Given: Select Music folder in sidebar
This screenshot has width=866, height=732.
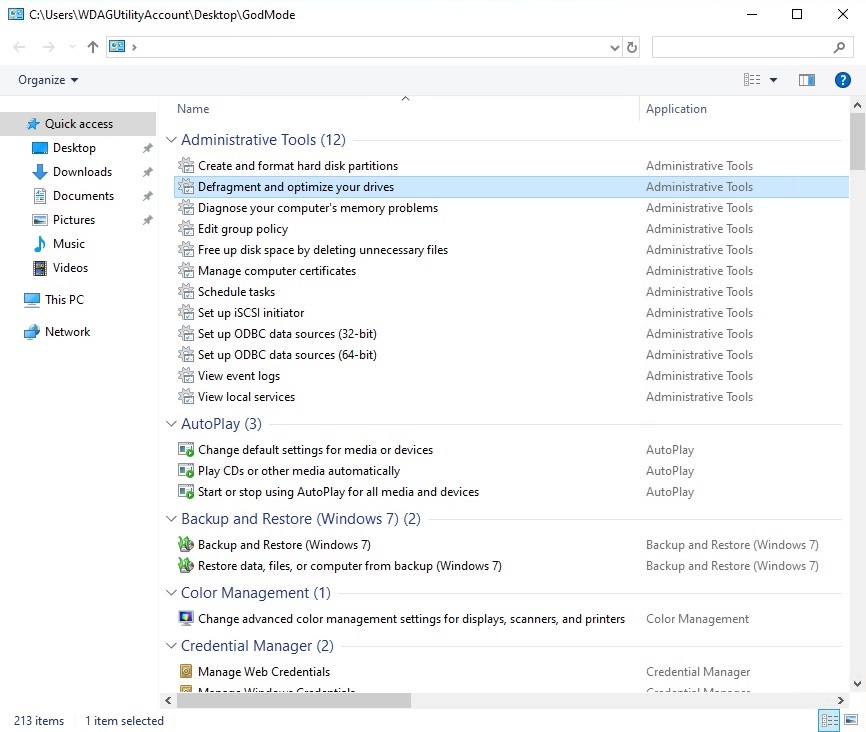Looking at the screenshot, I should 68,244.
